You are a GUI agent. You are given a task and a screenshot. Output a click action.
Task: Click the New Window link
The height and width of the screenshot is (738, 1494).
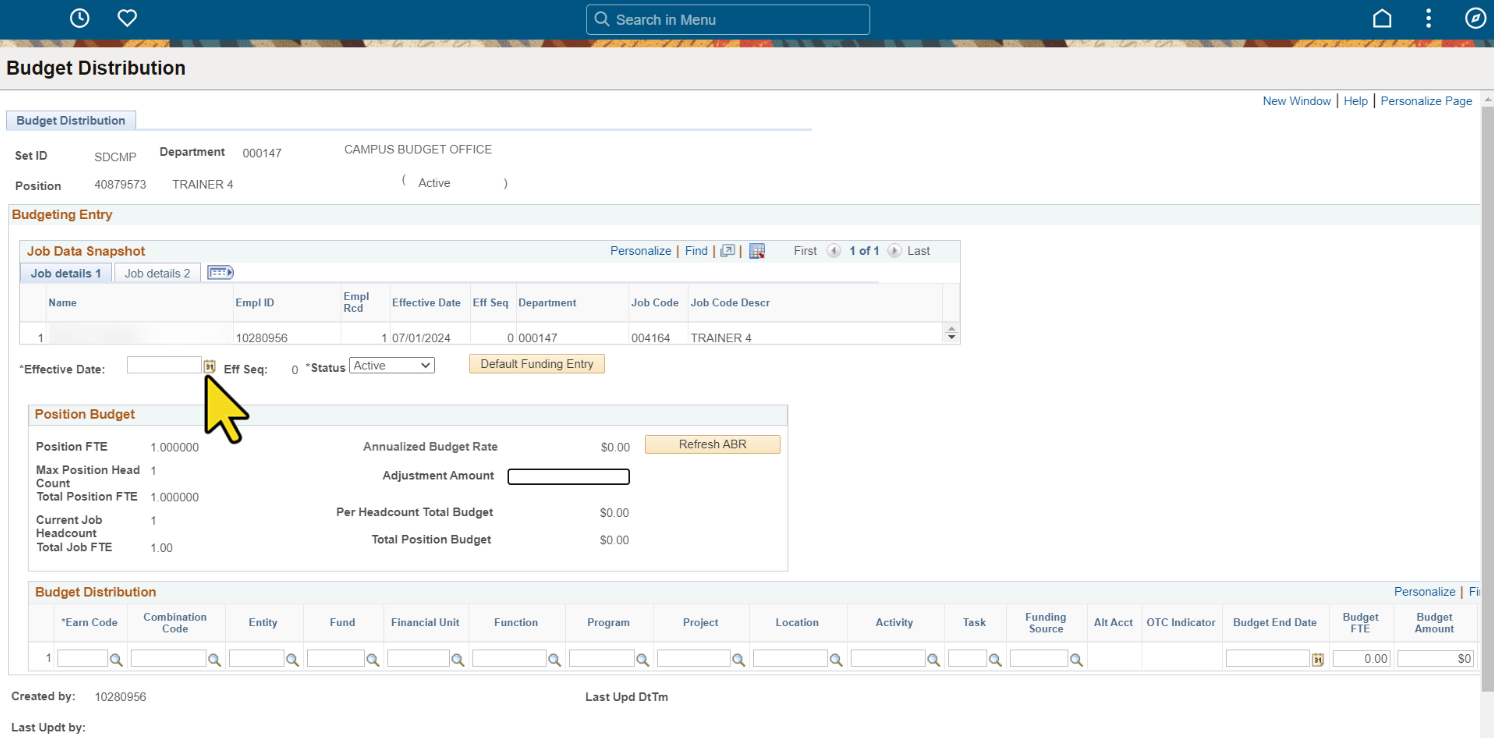(1296, 101)
